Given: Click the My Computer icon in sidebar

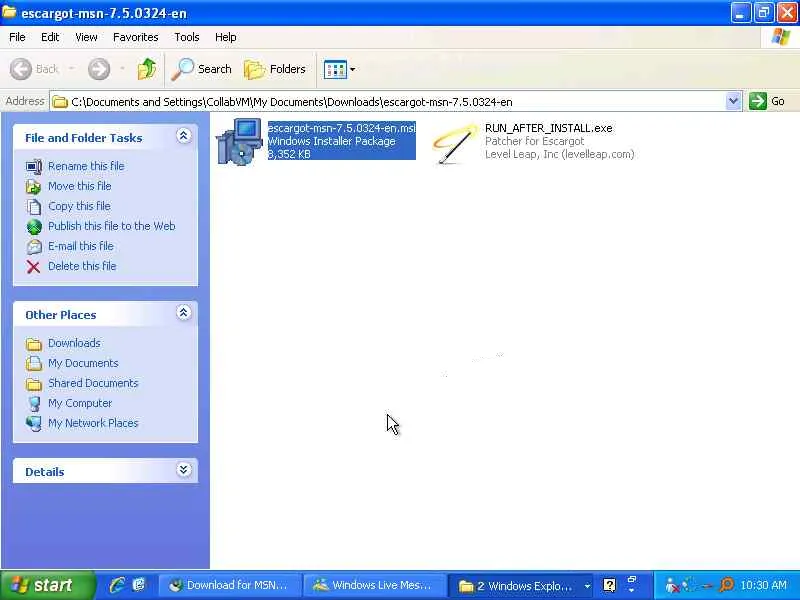Looking at the screenshot, I should point(34,403).
